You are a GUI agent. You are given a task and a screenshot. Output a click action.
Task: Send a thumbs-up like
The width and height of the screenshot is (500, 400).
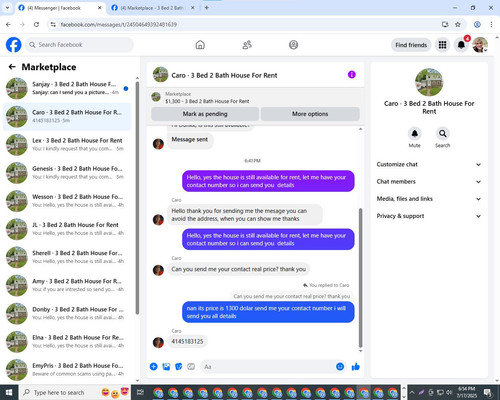click(x=356, y=367)
